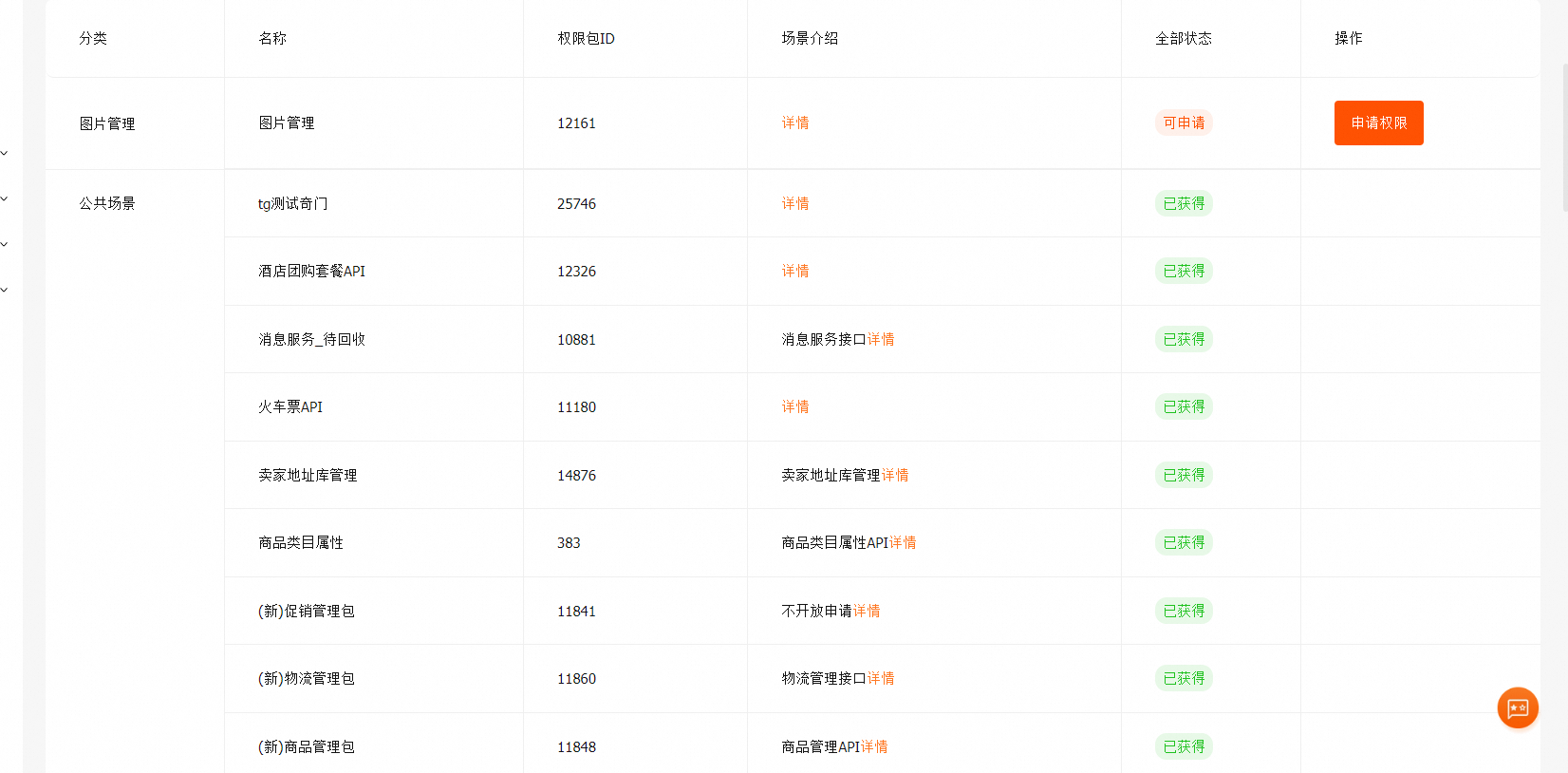View 详情 for 火车票API
Screen dimensions: 1568x773
(x=794, y=407)
